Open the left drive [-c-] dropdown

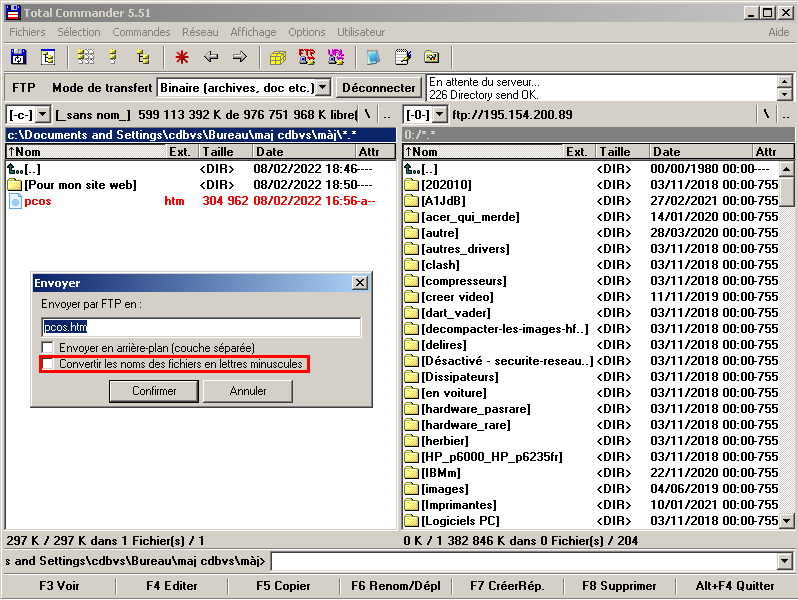(42, 115)
